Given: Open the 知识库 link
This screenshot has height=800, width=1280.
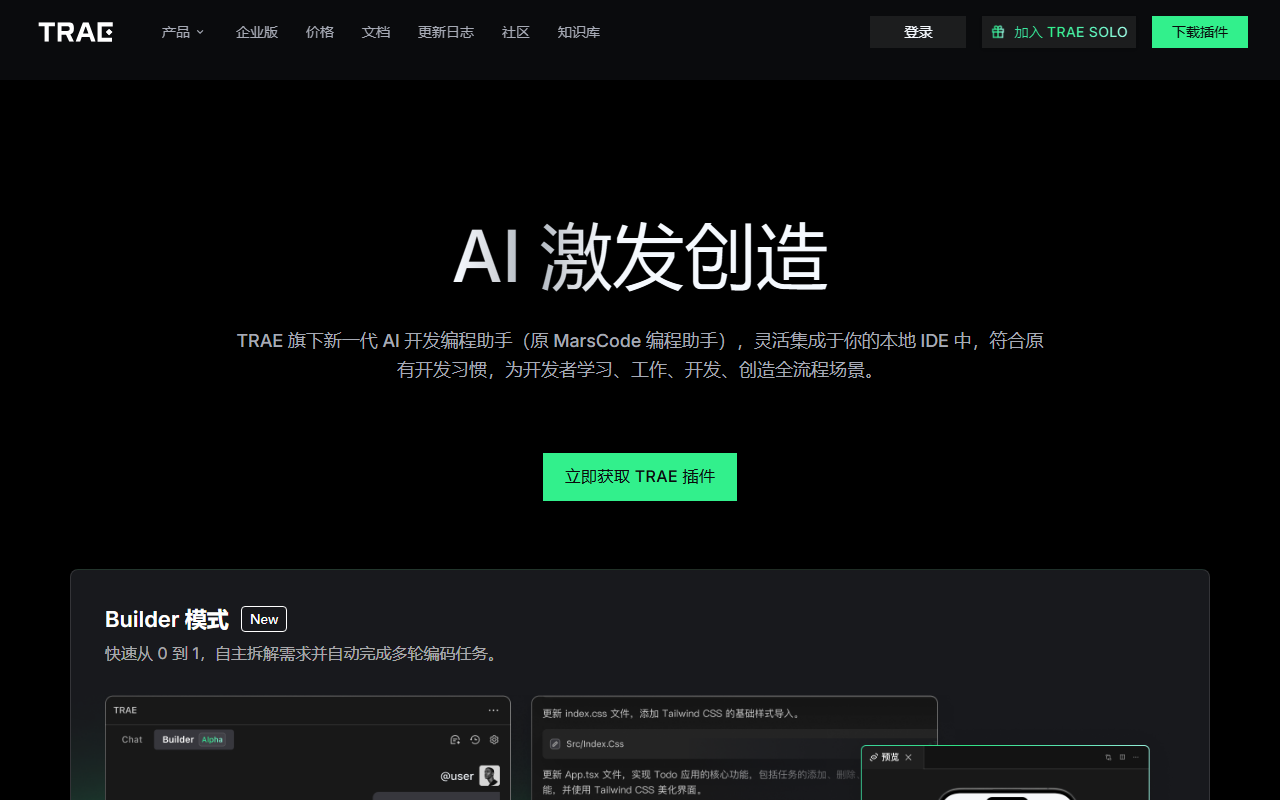Looking at the screenshot, I should click(x=579, y=32).
